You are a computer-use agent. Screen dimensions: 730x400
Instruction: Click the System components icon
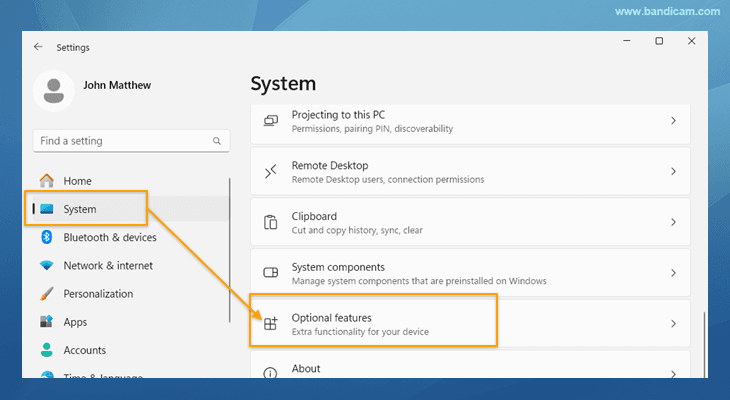[270, 272]
